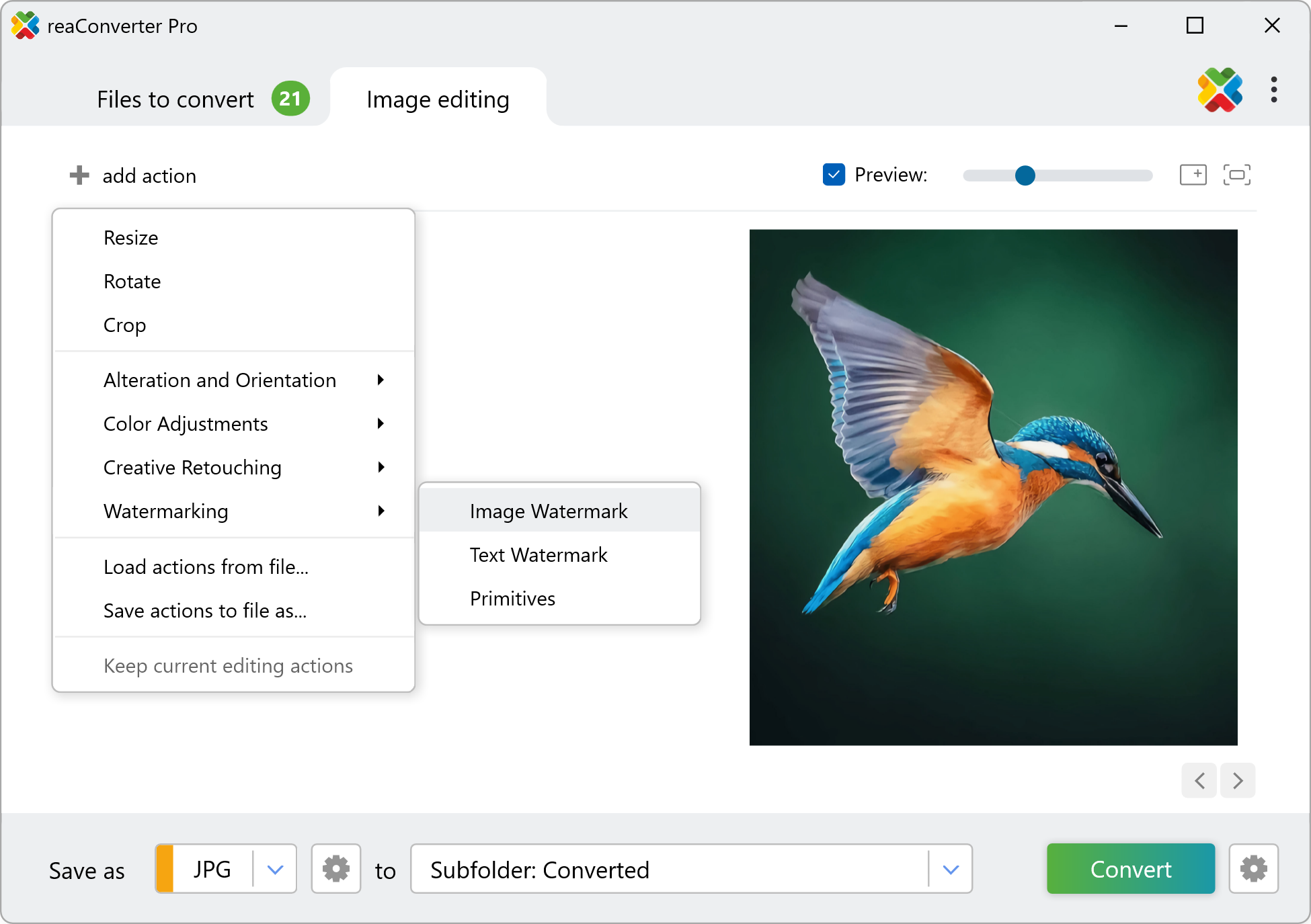Viewport: 1311px width, 924px height.
Task: Open the three-dot options menu
Action: pos(1273,89)
